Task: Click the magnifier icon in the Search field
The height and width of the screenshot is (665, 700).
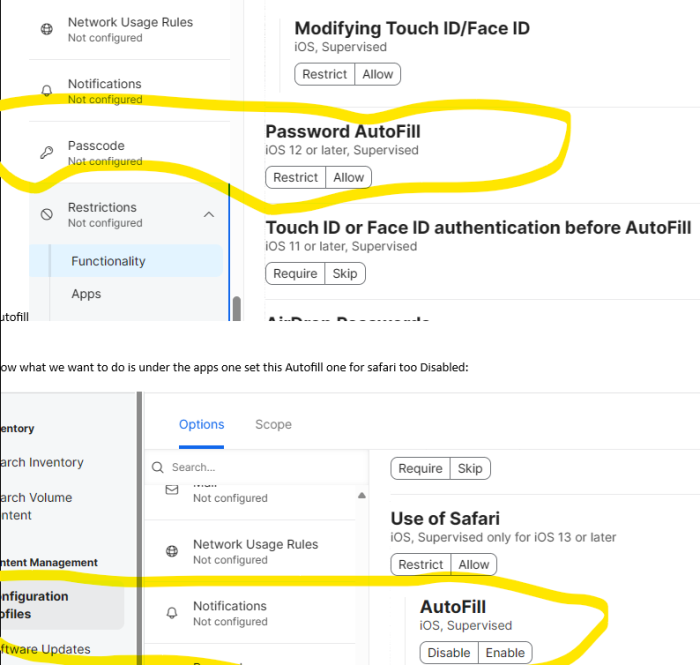Action: [x=158, y=467]
